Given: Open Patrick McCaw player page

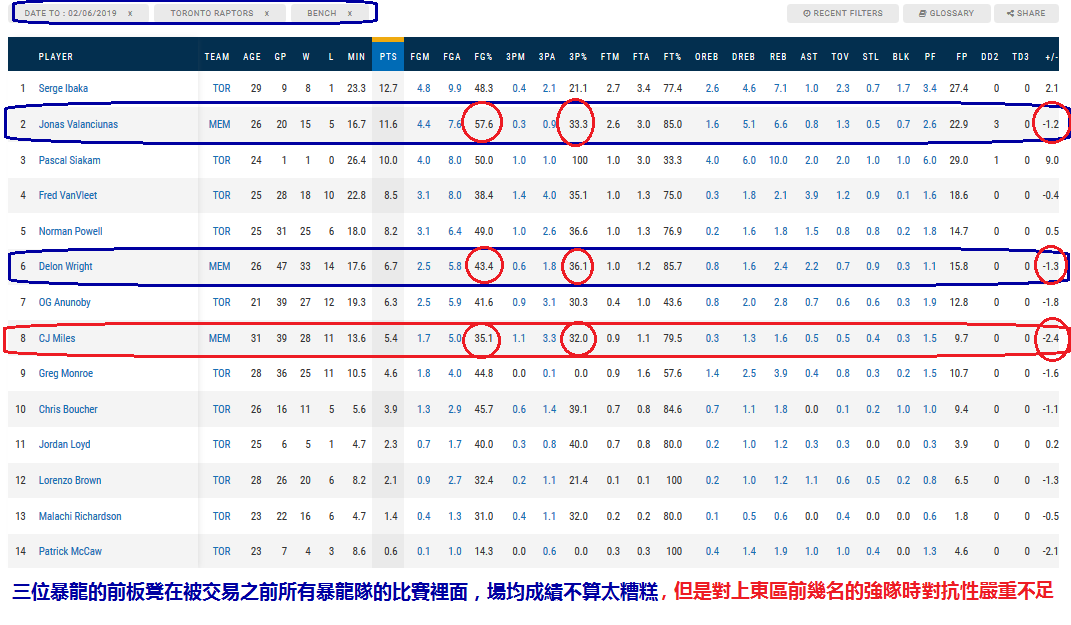Looking at the screenshot, I should click(x=70, y=551).
